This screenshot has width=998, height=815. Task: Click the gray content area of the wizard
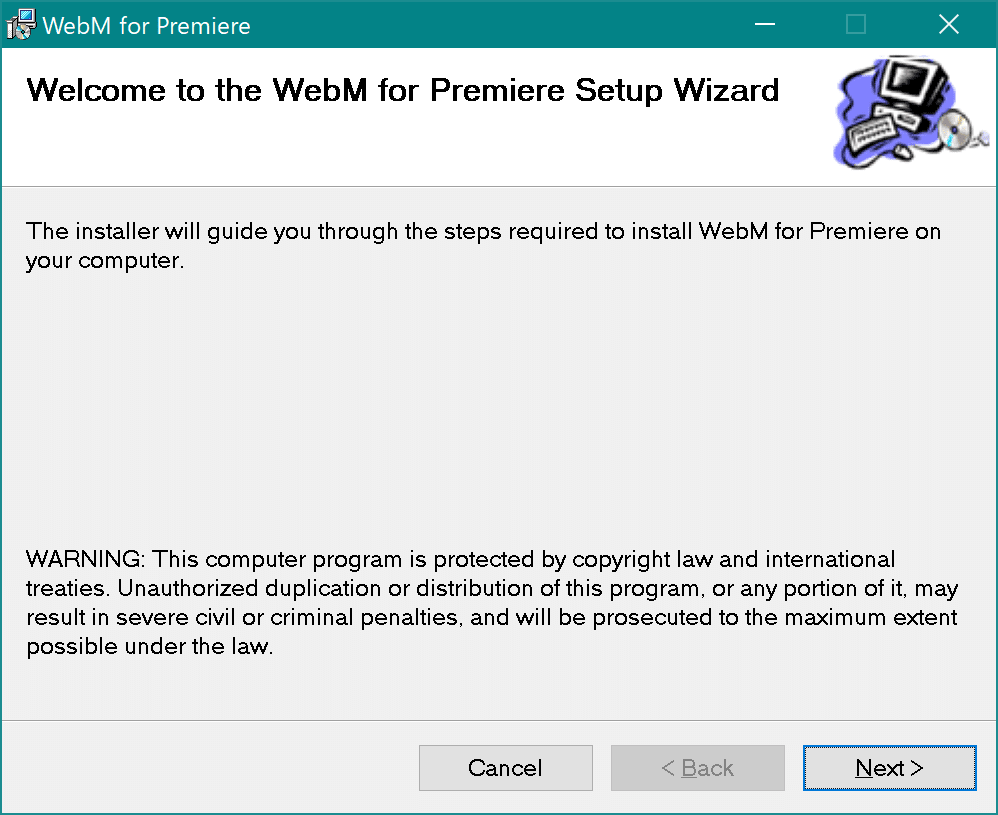pyautogui.click(x=500, y=420)
